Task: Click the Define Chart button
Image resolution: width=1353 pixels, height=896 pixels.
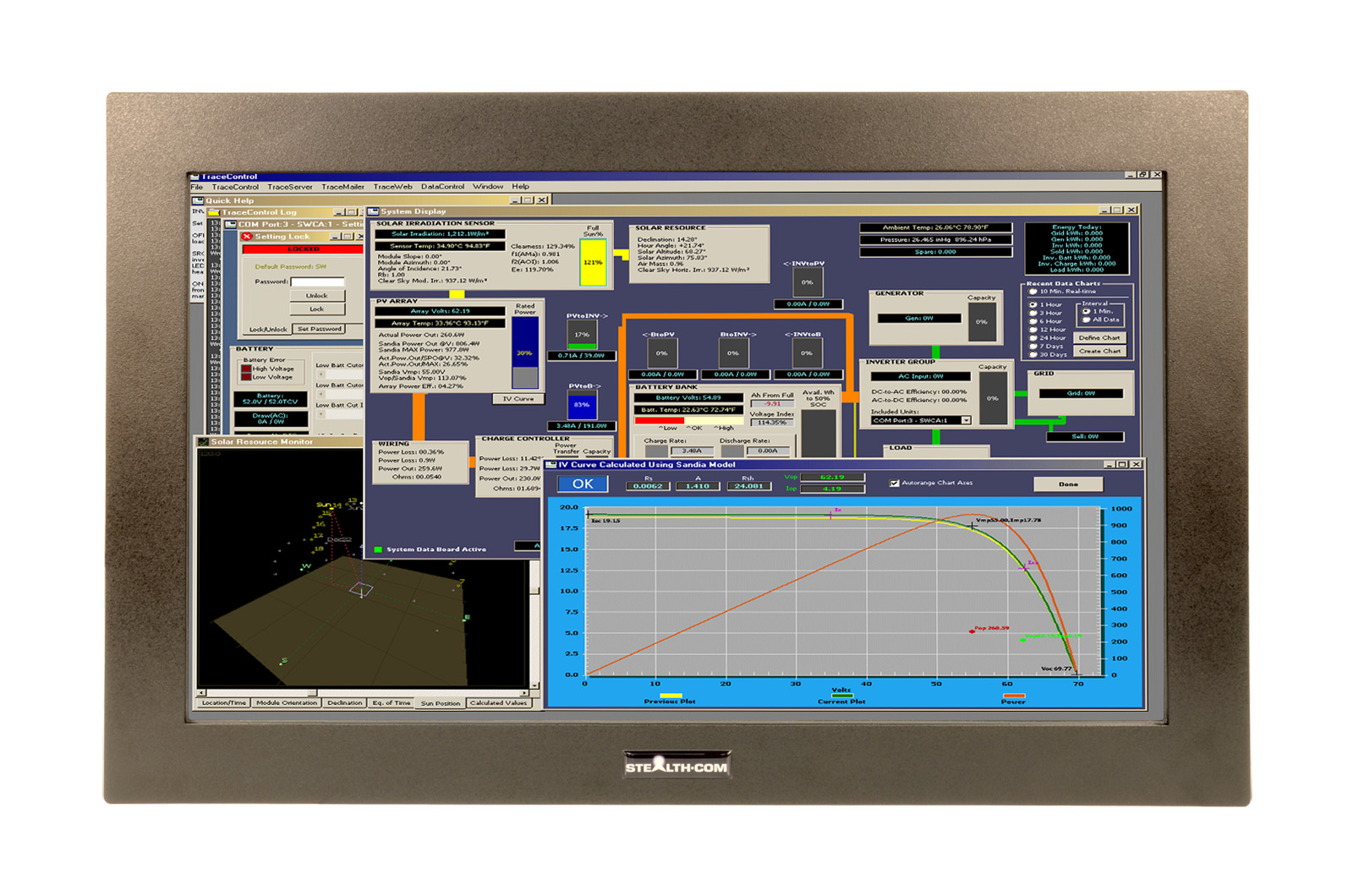Action: coord(1099,337)
